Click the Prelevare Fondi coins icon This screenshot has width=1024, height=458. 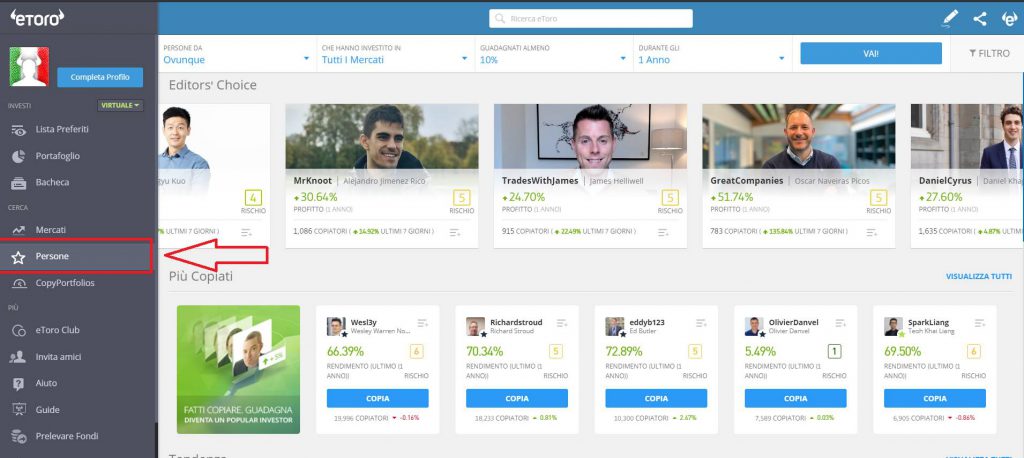[18, 436]
